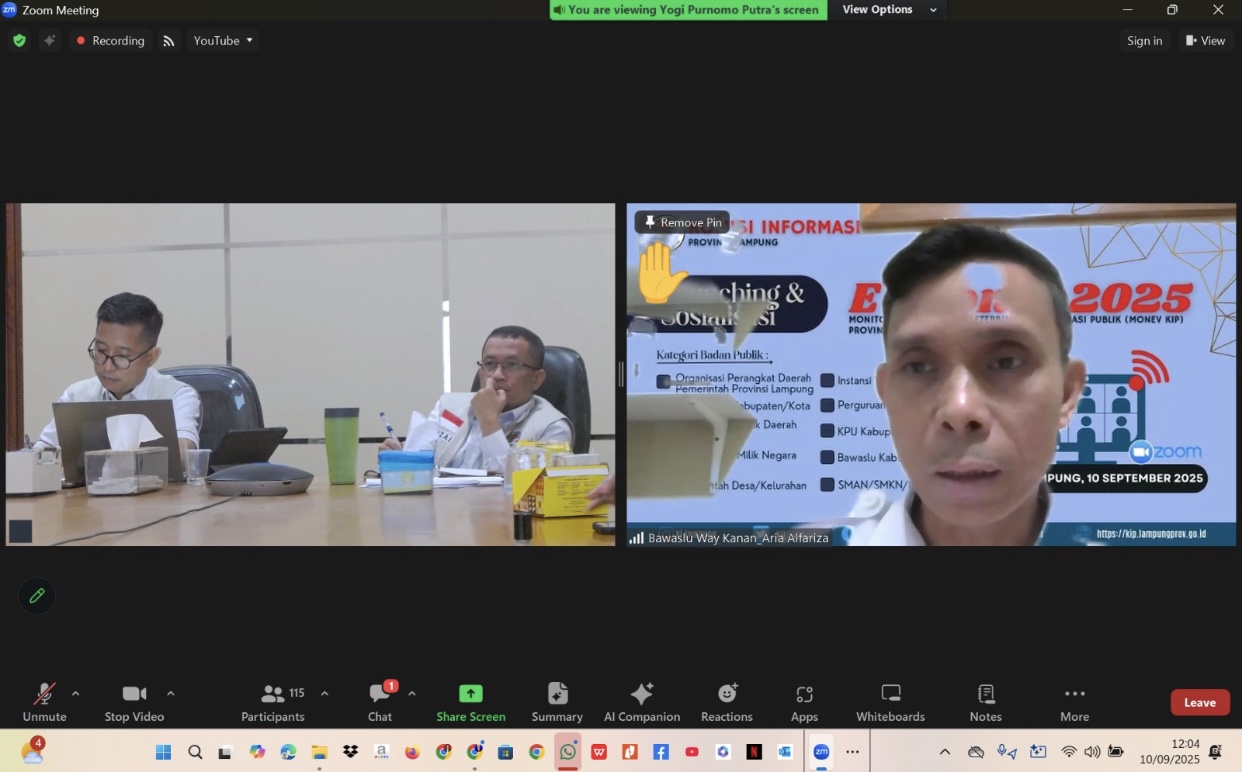This screenshot has height=772, width=1242.
Task: Open the View layout menu
Action: click(1205, 41)
